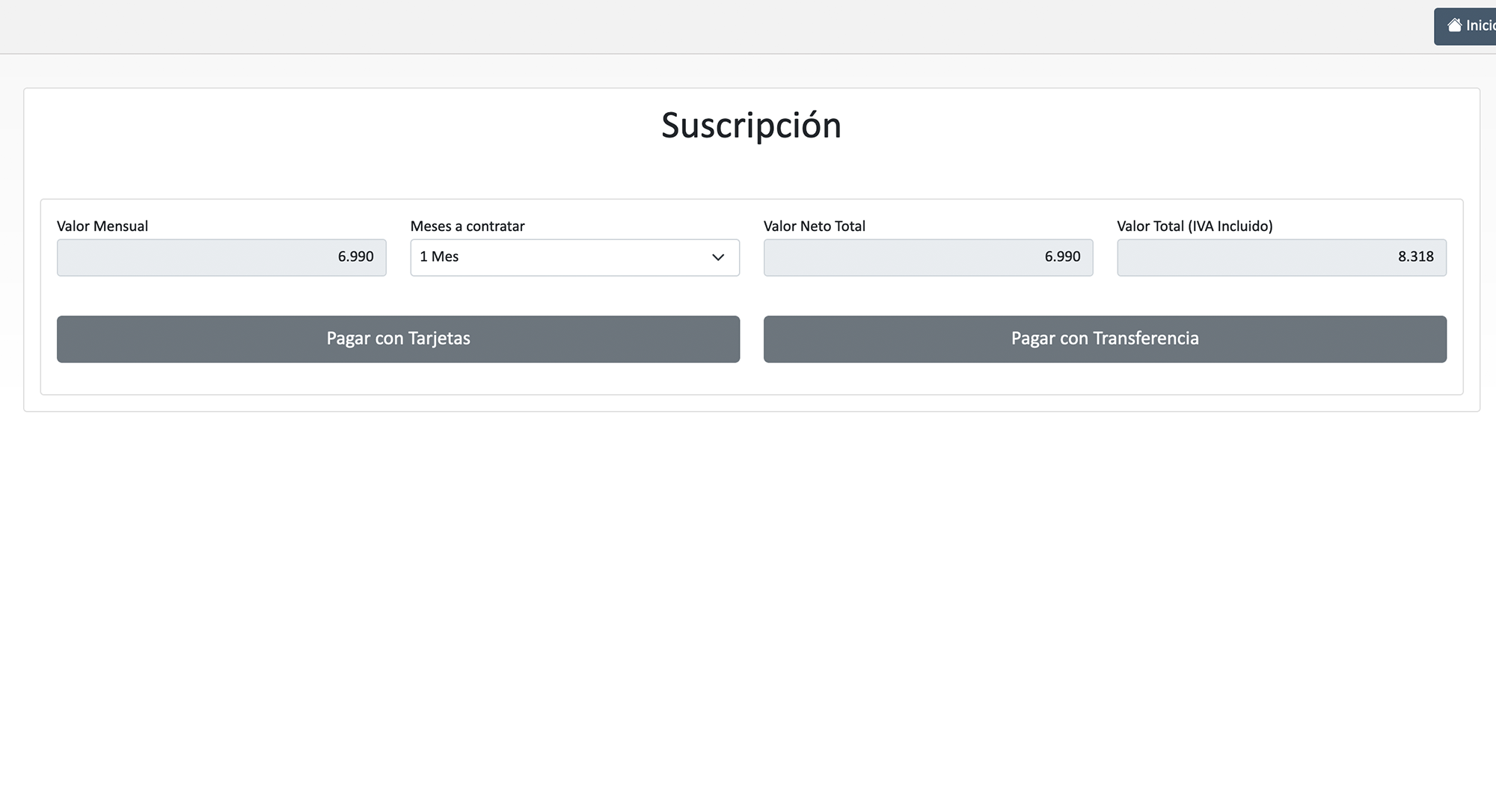Click the Suscripción page heading

(751, 125)
